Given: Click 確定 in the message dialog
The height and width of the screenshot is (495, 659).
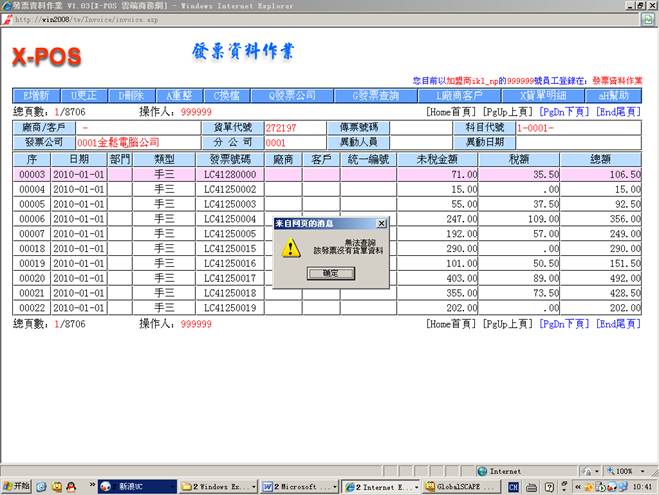Looking at the screenshot, I should (x=329, y=273).
